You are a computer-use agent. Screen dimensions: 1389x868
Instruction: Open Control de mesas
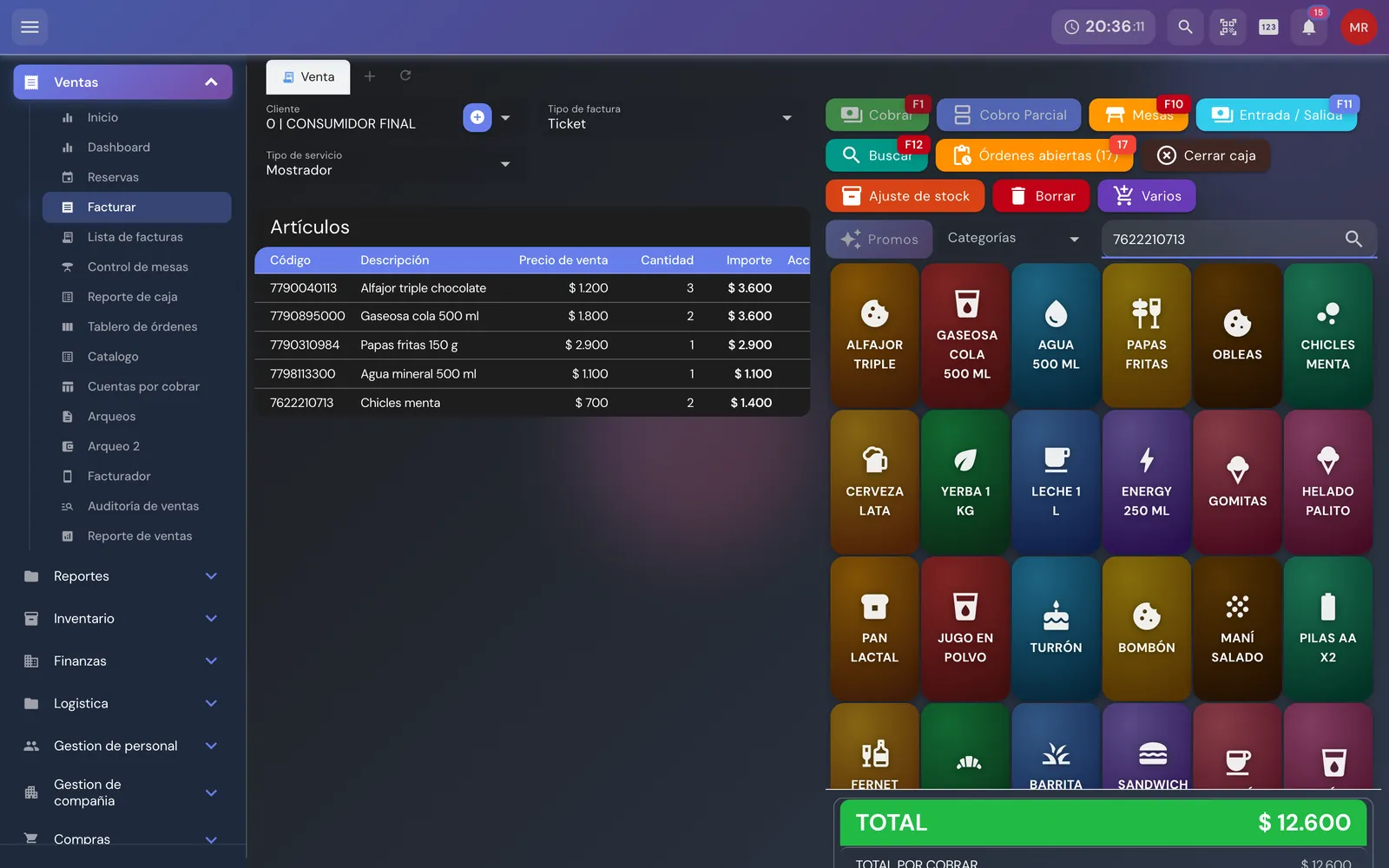click(x=137, y=267)
